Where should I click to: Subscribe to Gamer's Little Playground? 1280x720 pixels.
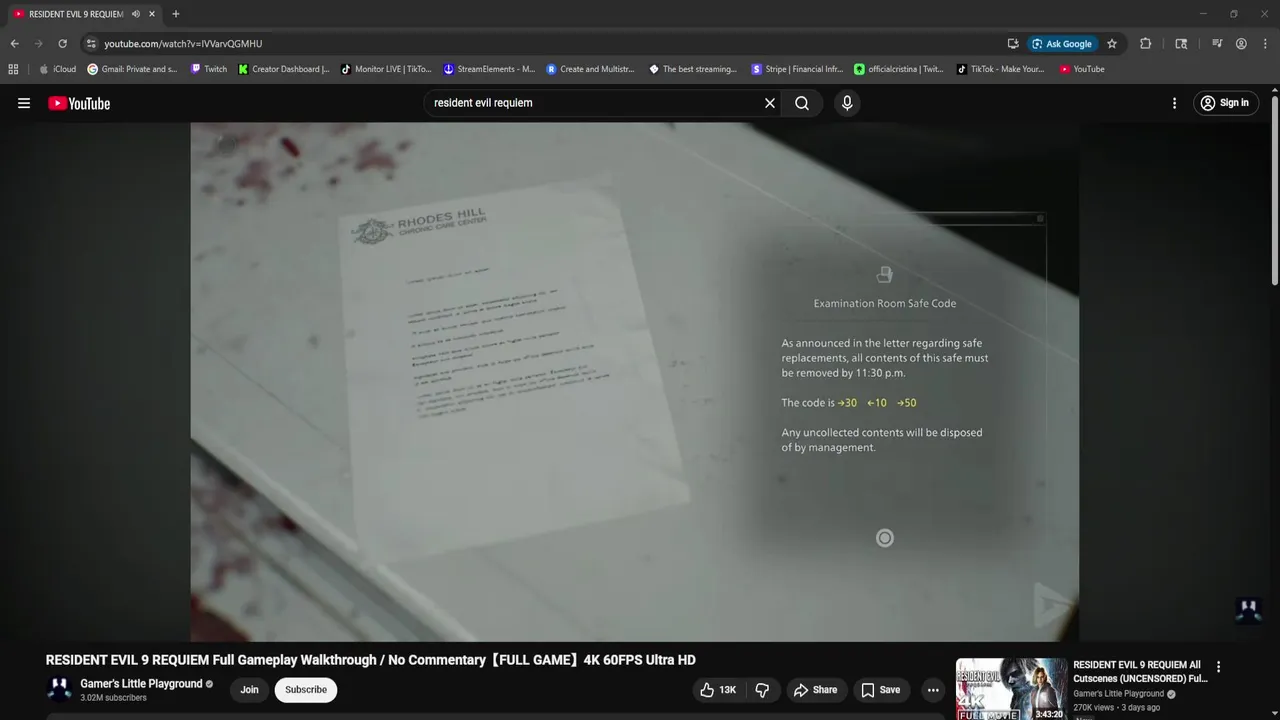(306, 690)
